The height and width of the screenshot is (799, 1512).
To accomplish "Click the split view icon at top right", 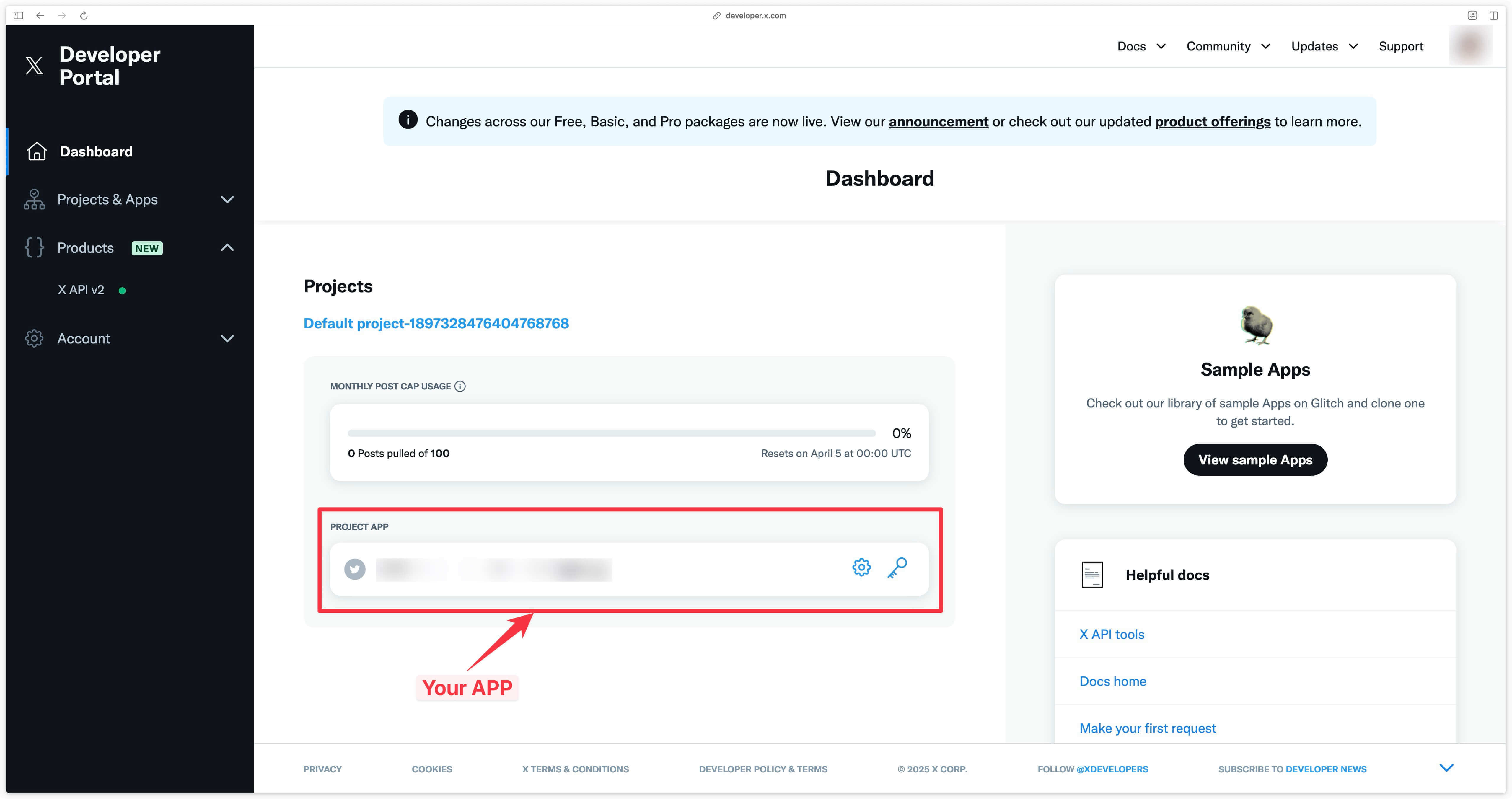I will (1494, 15).
